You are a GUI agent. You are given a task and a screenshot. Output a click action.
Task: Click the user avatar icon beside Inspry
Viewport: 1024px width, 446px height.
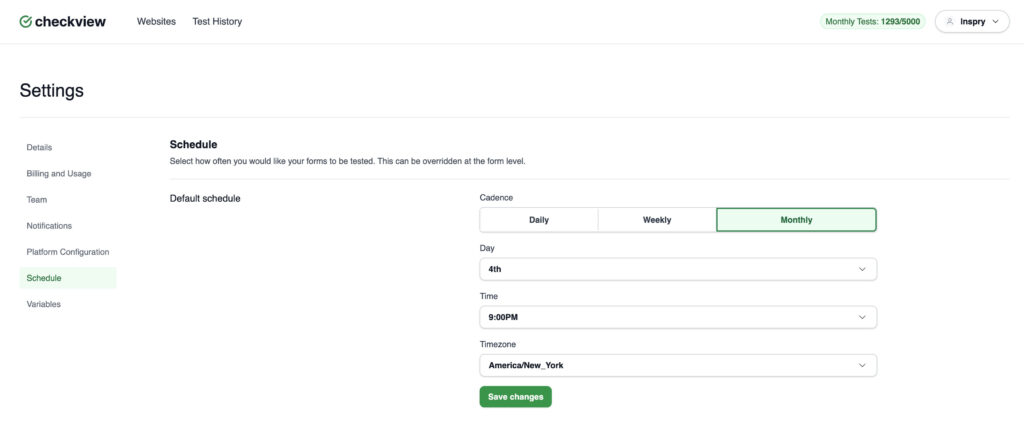click(949, 21)
